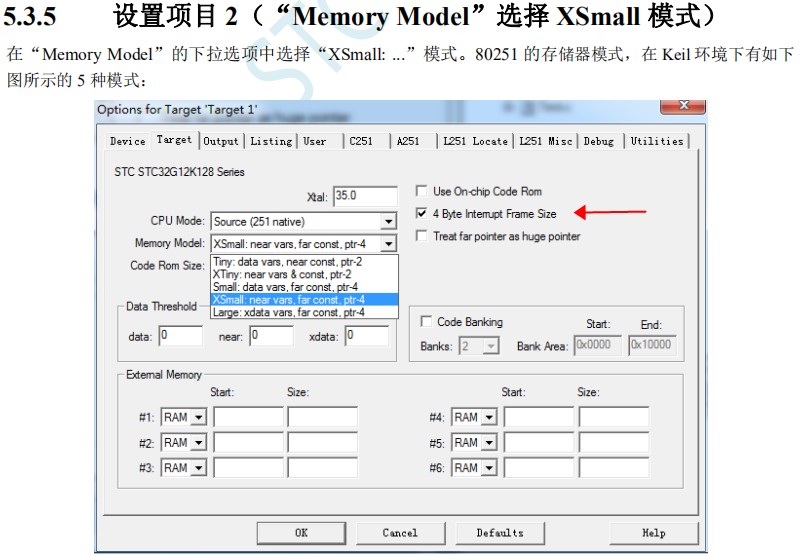This screenshot has width=806, height=557.
Task: Select the Target tab
Action: [174, 140]
